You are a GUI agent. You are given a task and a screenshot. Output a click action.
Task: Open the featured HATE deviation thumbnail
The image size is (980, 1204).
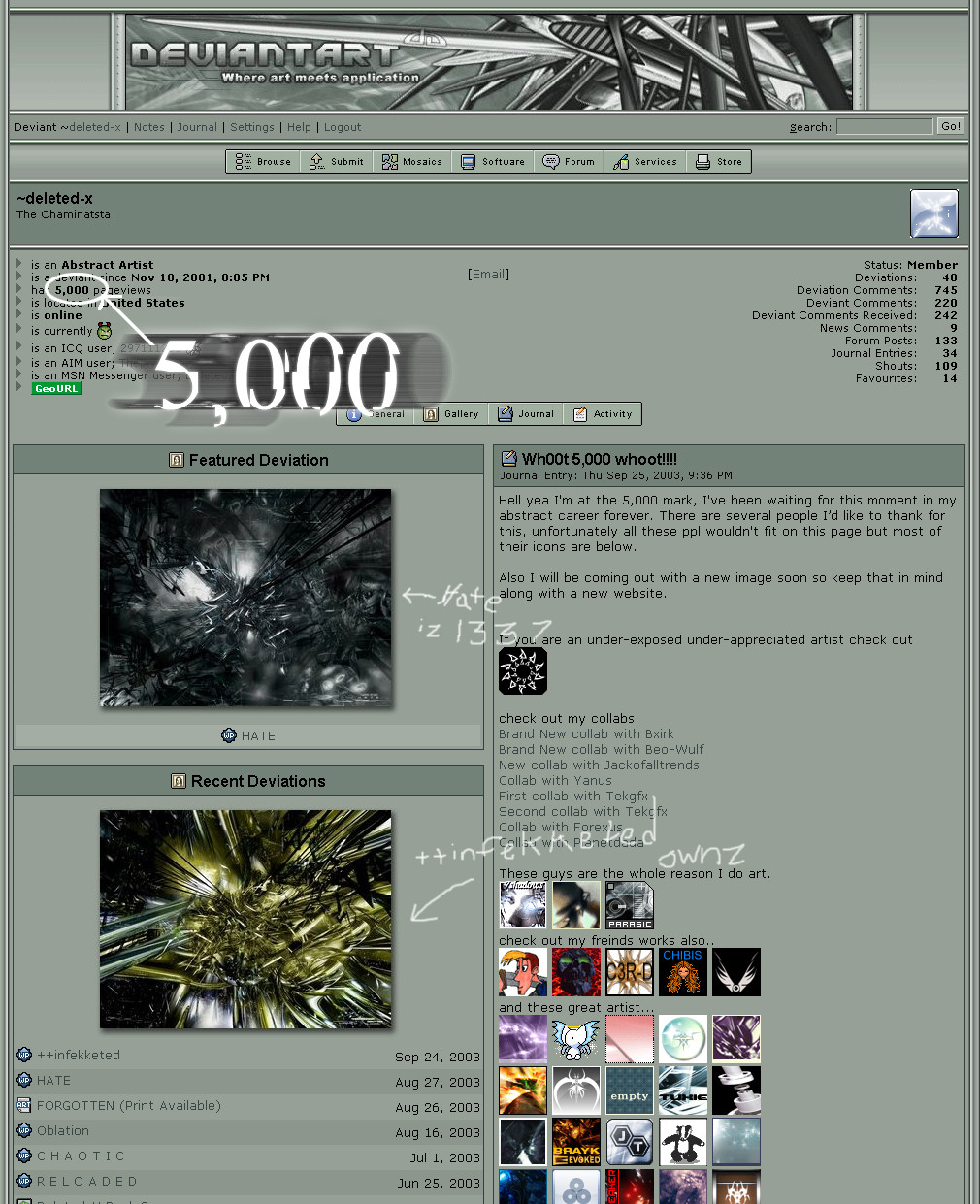point(245,598)
